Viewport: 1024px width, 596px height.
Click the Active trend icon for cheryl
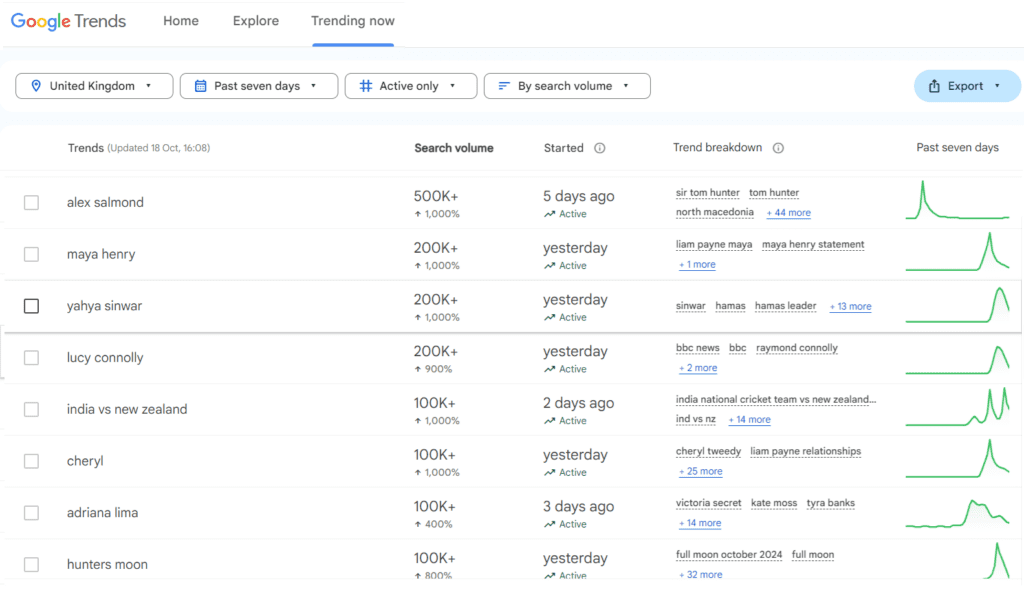click(549, 473)
